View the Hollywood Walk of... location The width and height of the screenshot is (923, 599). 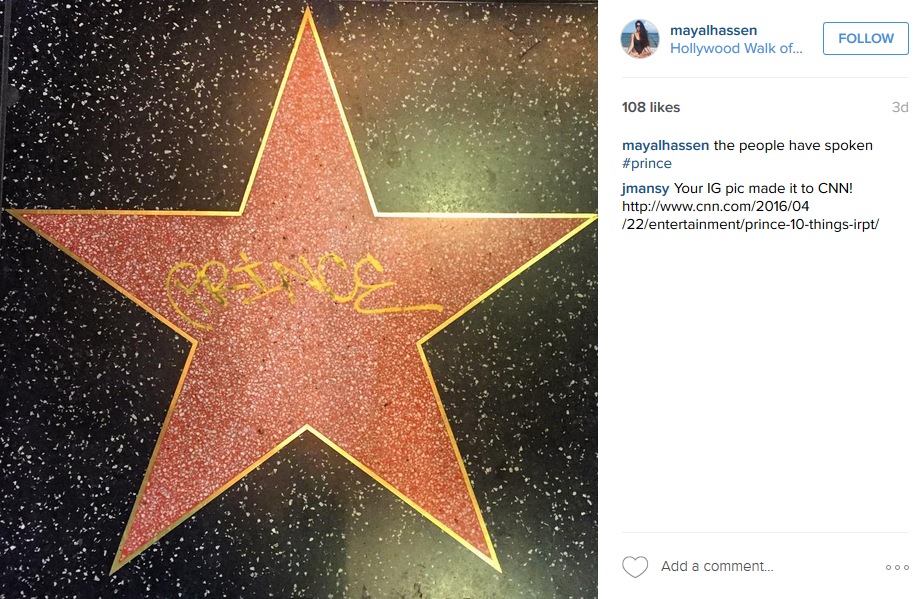[736, 48]
